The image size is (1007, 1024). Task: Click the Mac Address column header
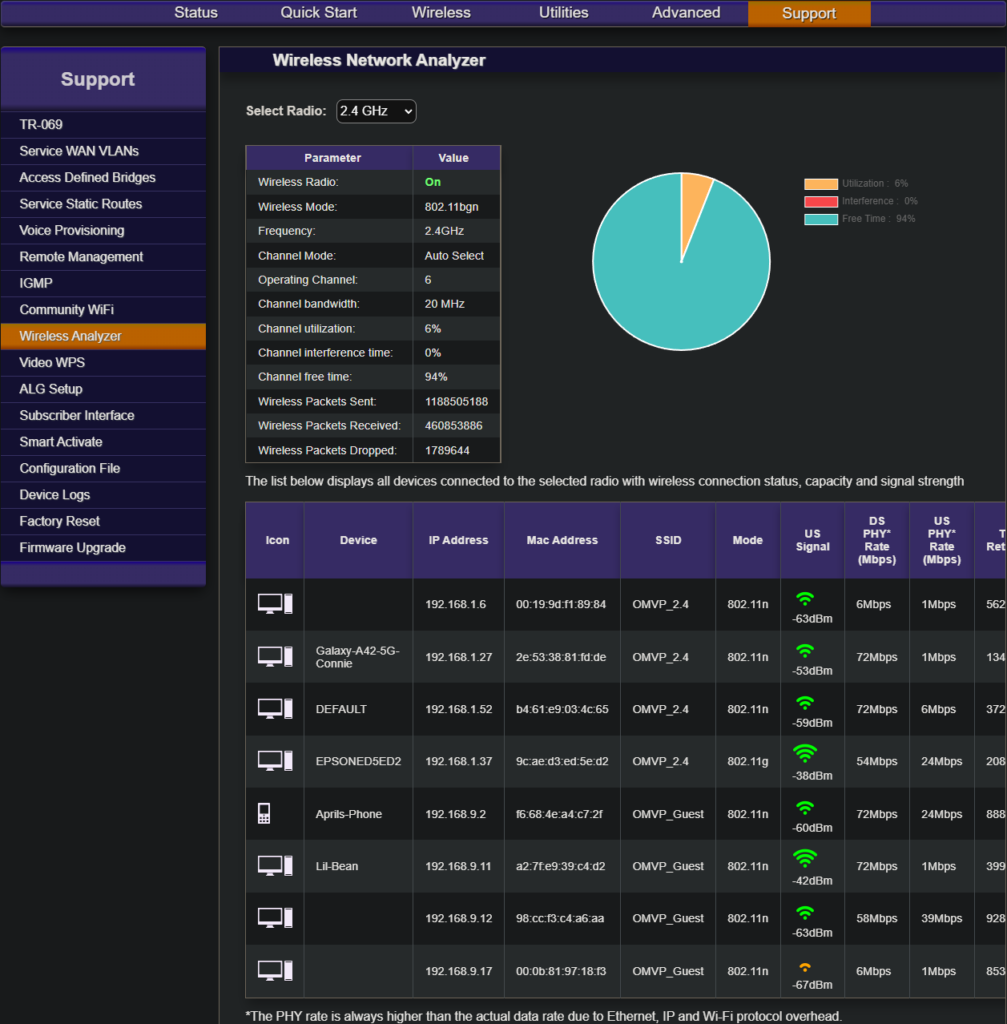pyautogui.click(x=562, y=540)
